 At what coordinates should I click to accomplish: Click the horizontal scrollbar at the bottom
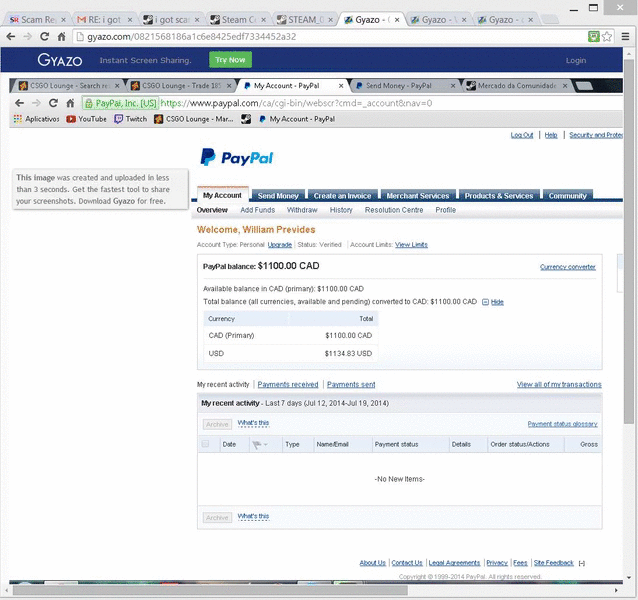(210, 590)
